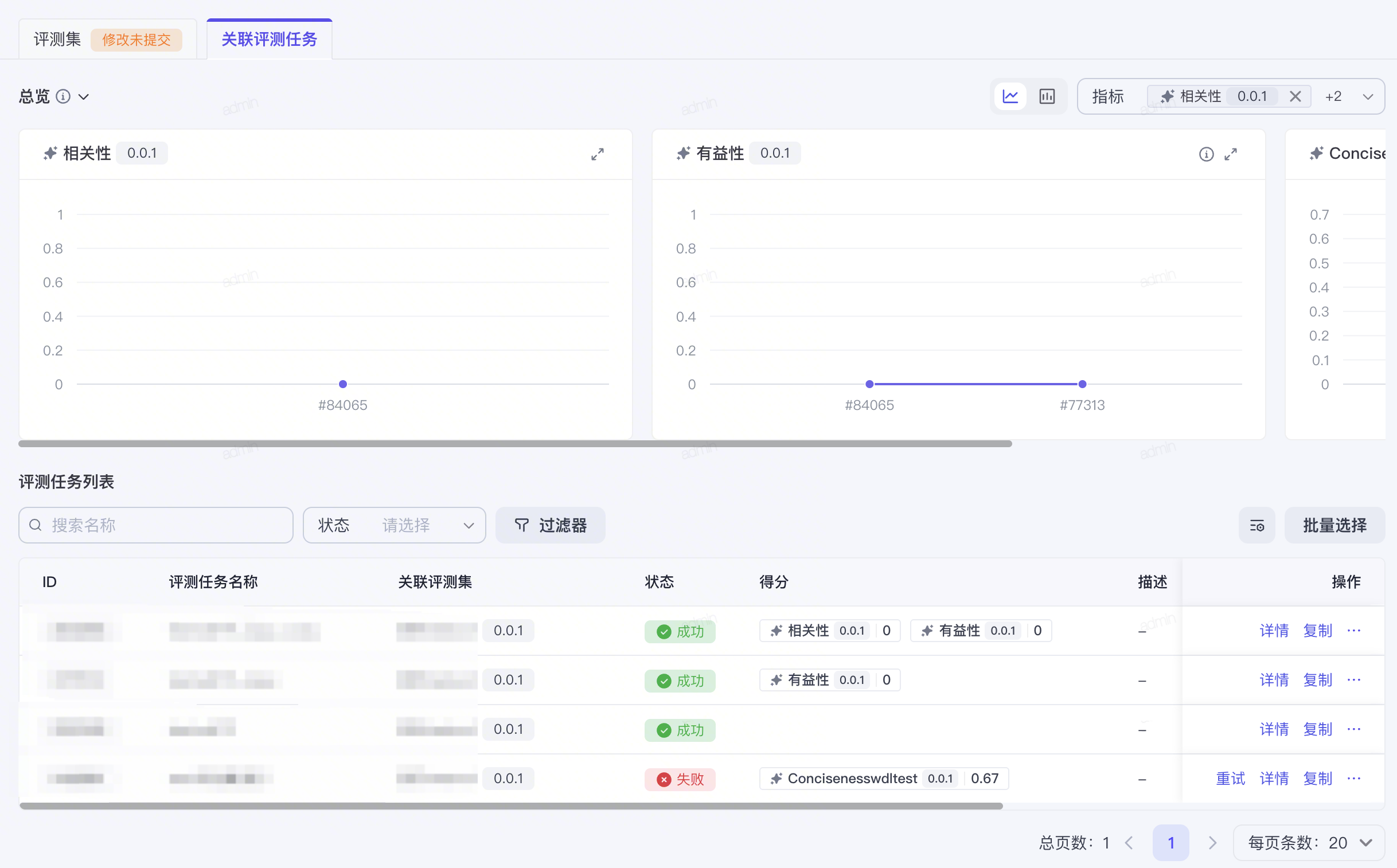Switch to bar chart view

coord(1047,96)
